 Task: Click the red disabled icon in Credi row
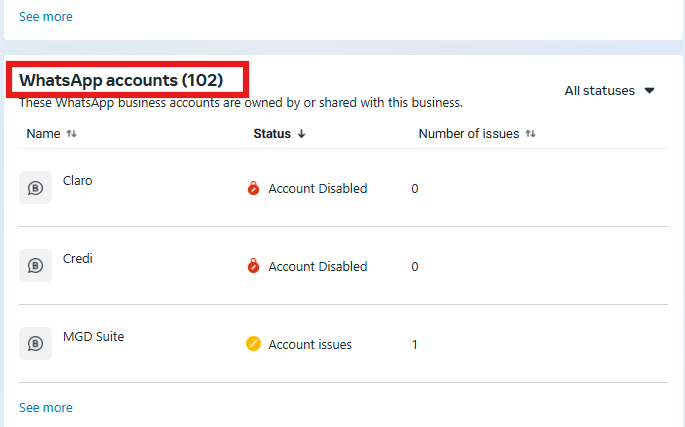point(254,266)
